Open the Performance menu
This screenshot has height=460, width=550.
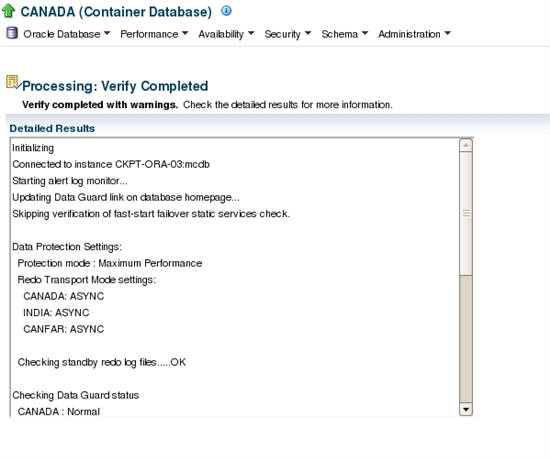click(x=149, y=34)
